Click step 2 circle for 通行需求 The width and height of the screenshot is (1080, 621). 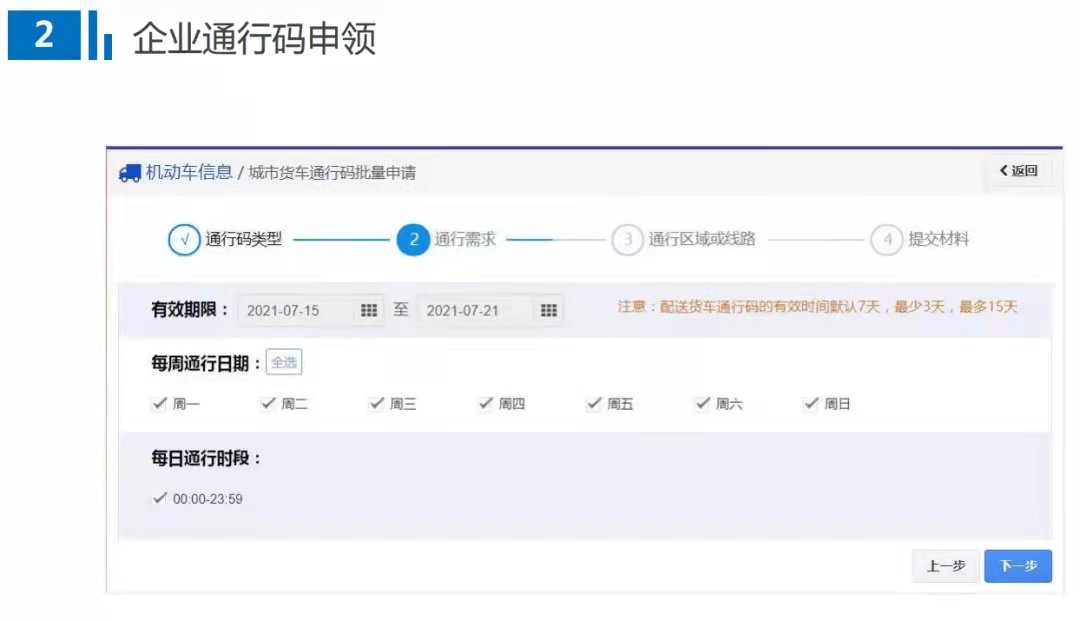click(x=413, y=240)
